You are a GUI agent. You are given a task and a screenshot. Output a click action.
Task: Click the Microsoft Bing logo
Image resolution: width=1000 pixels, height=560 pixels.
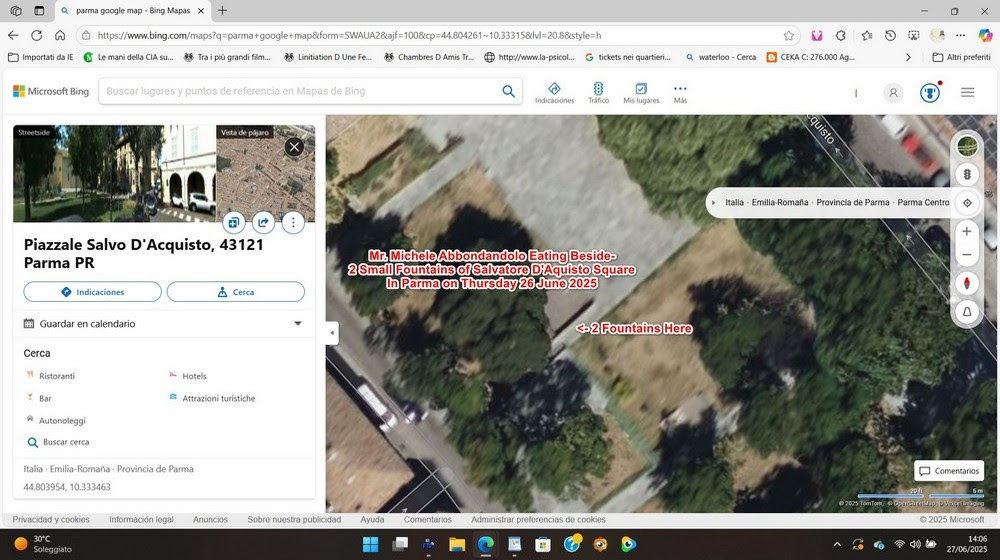point(51,91)
